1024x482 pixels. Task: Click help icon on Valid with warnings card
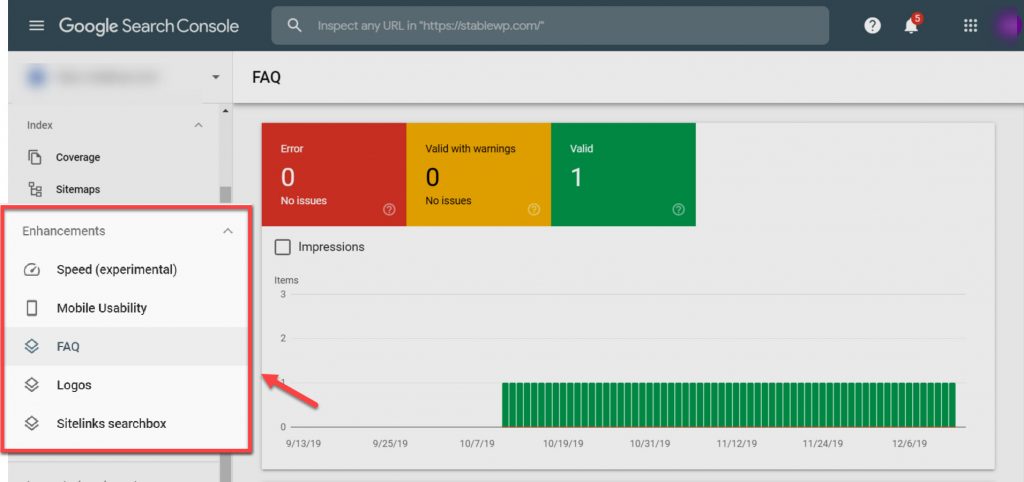(x=534, y=210)
